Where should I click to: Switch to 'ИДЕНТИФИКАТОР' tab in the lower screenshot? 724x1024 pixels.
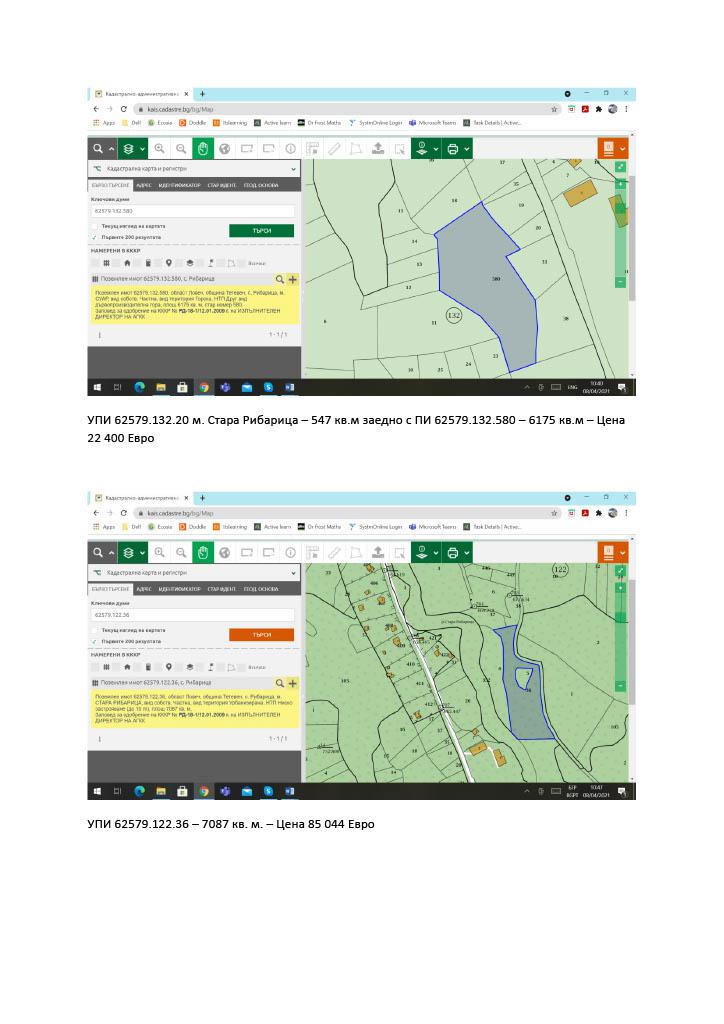(x=180, y=589)
